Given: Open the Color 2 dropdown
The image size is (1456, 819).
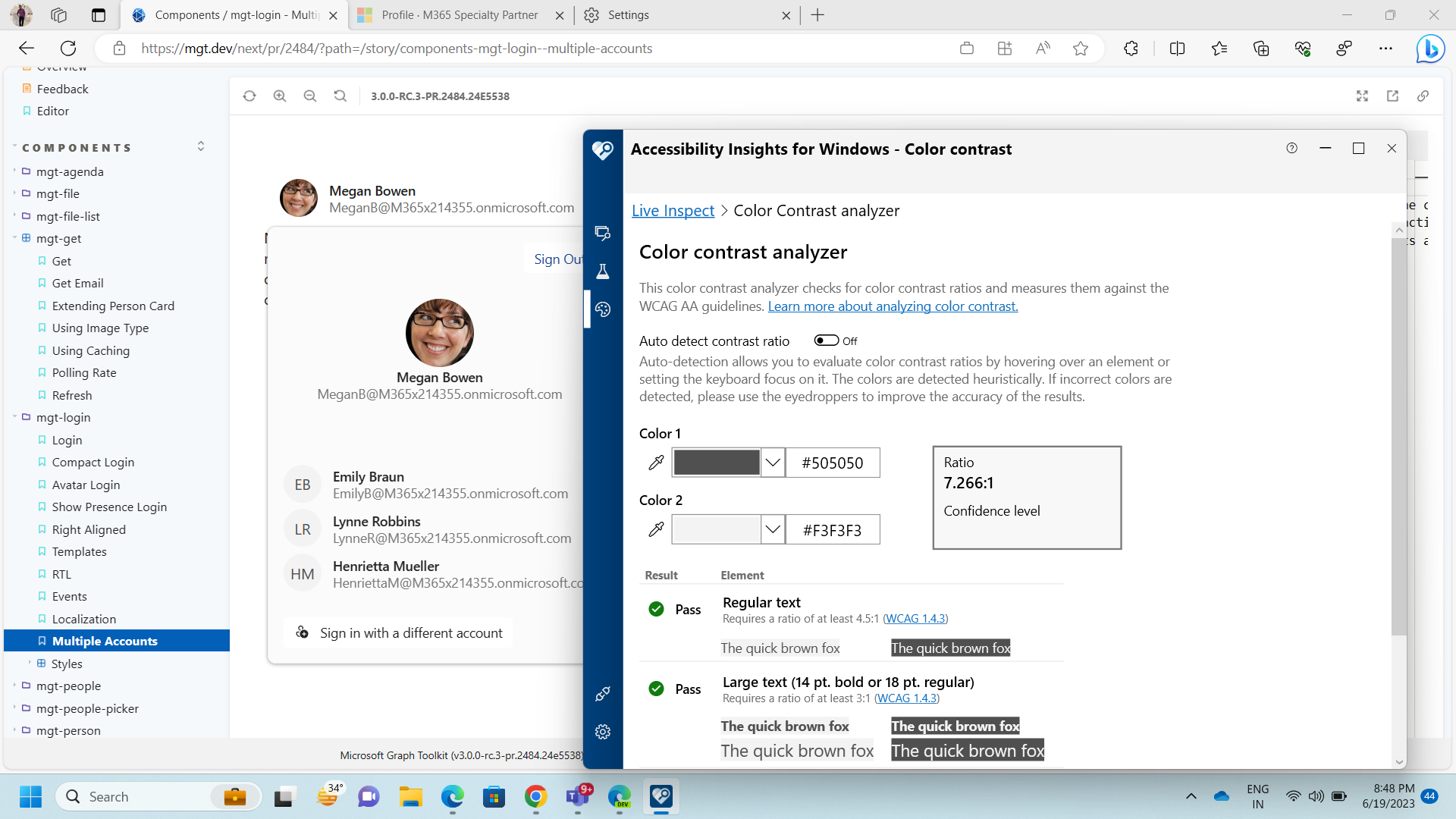Looking at the screenshot, I should pos(772,529).
